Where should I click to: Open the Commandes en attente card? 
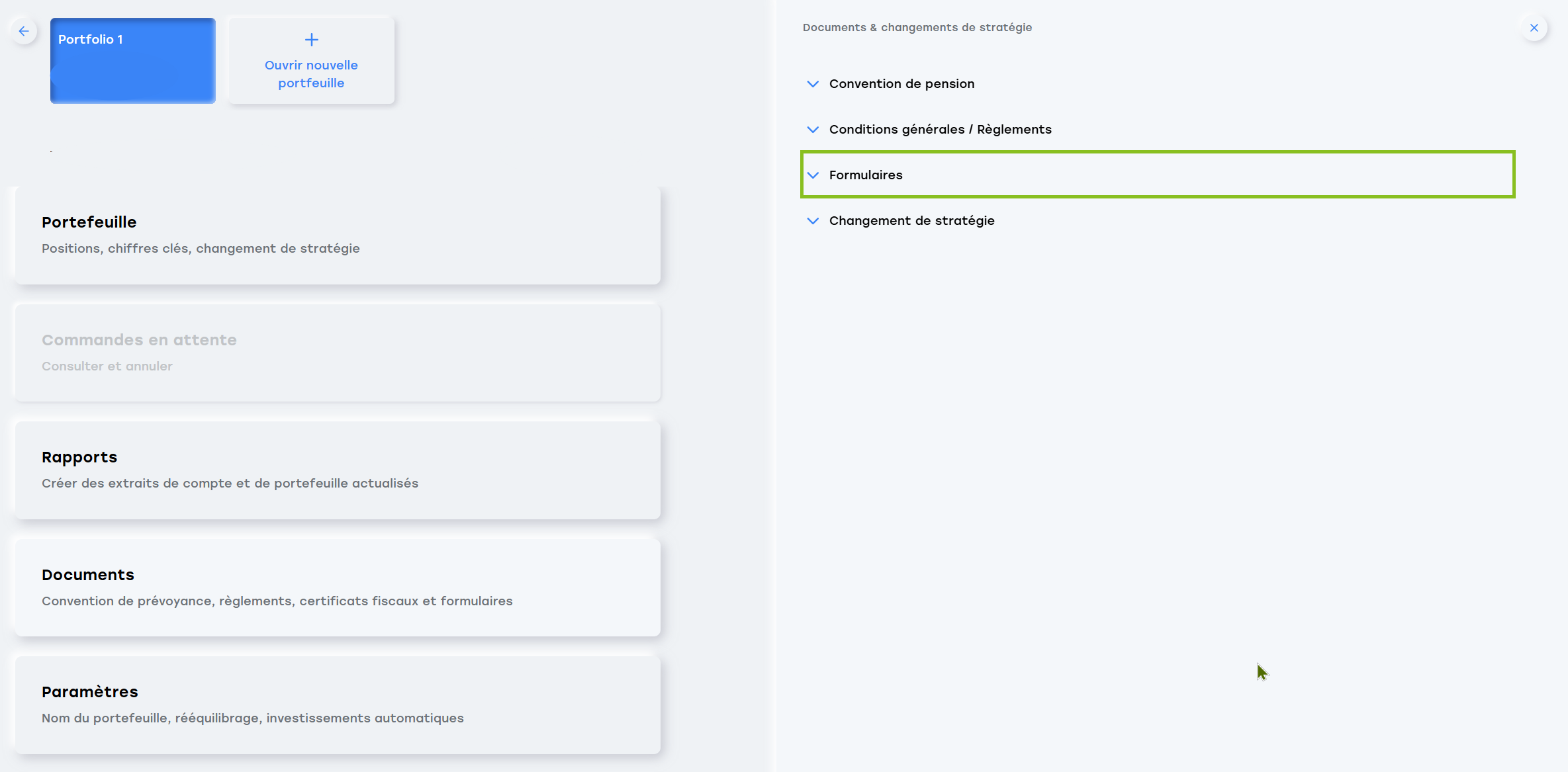(x=338, y=353)
